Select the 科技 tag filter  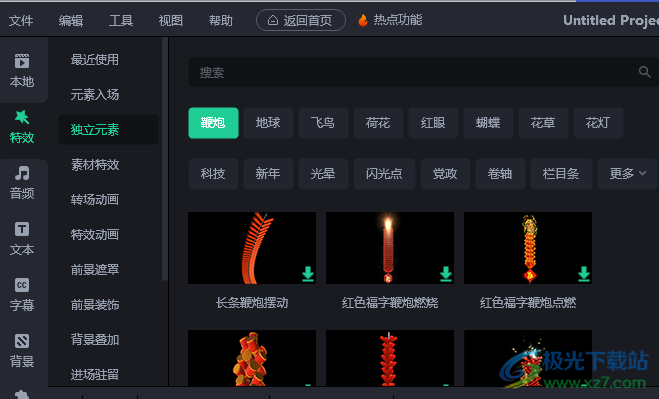coord(213,174)
